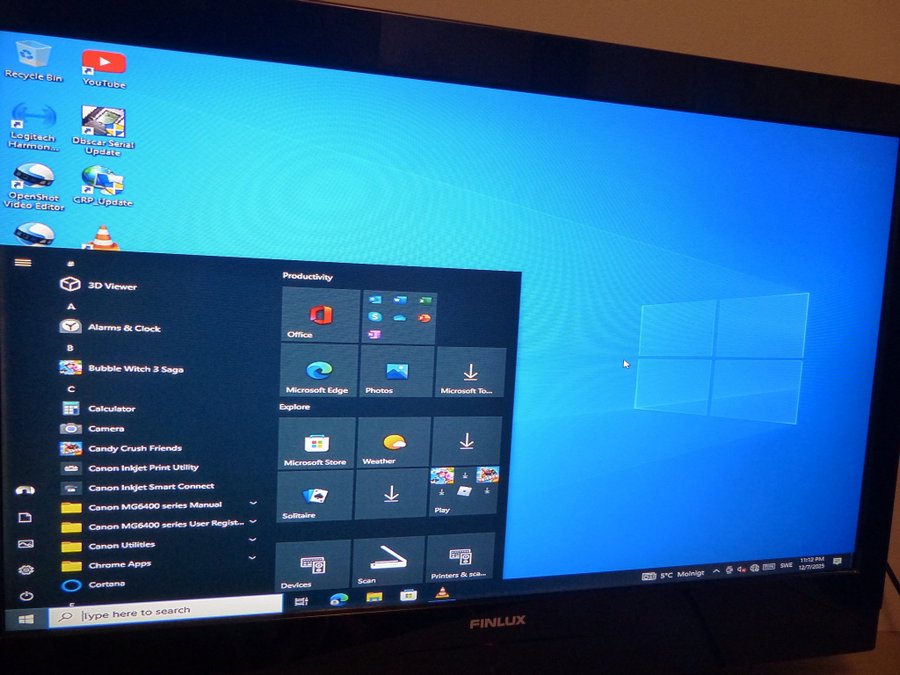
Task: Expand the Start hamburger menu
Action: (x=22, y=263)
